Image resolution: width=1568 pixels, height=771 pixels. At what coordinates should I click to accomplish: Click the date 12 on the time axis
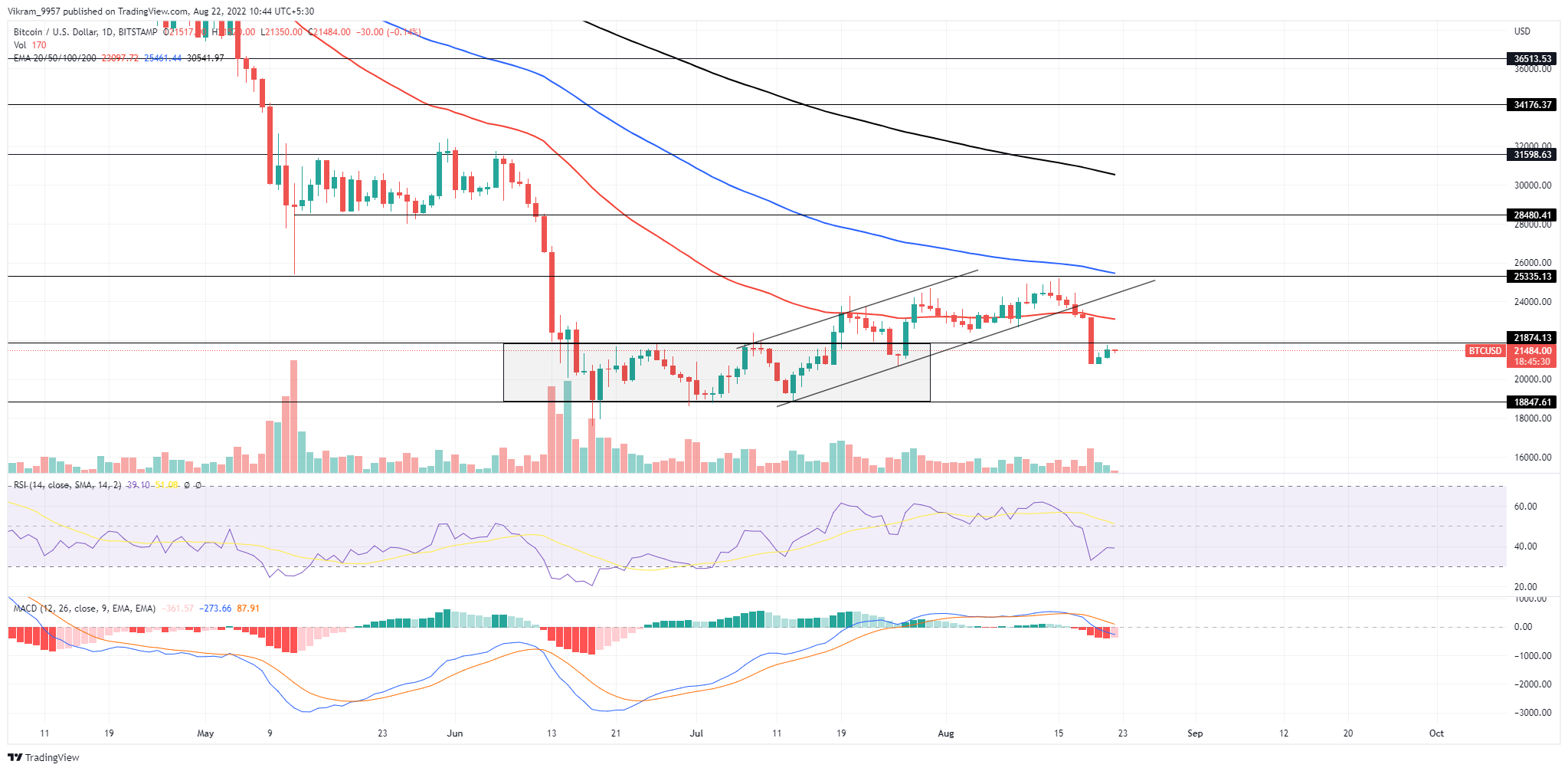click(1284, 733)
